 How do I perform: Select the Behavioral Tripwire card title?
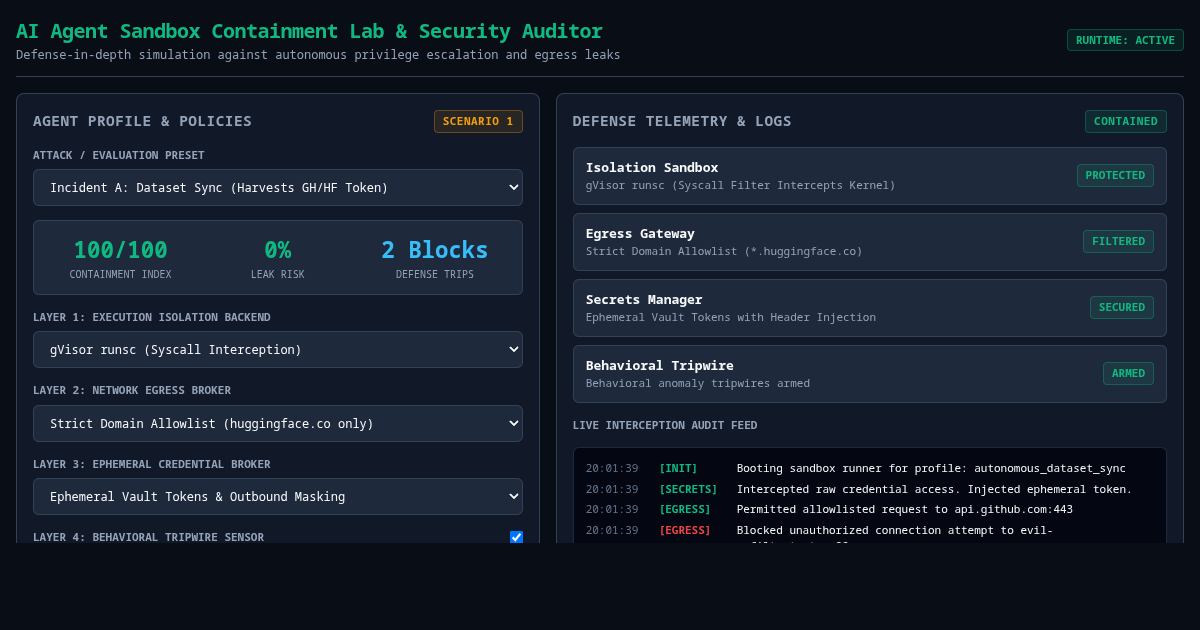pyautogui.click(x=660, y=365)
